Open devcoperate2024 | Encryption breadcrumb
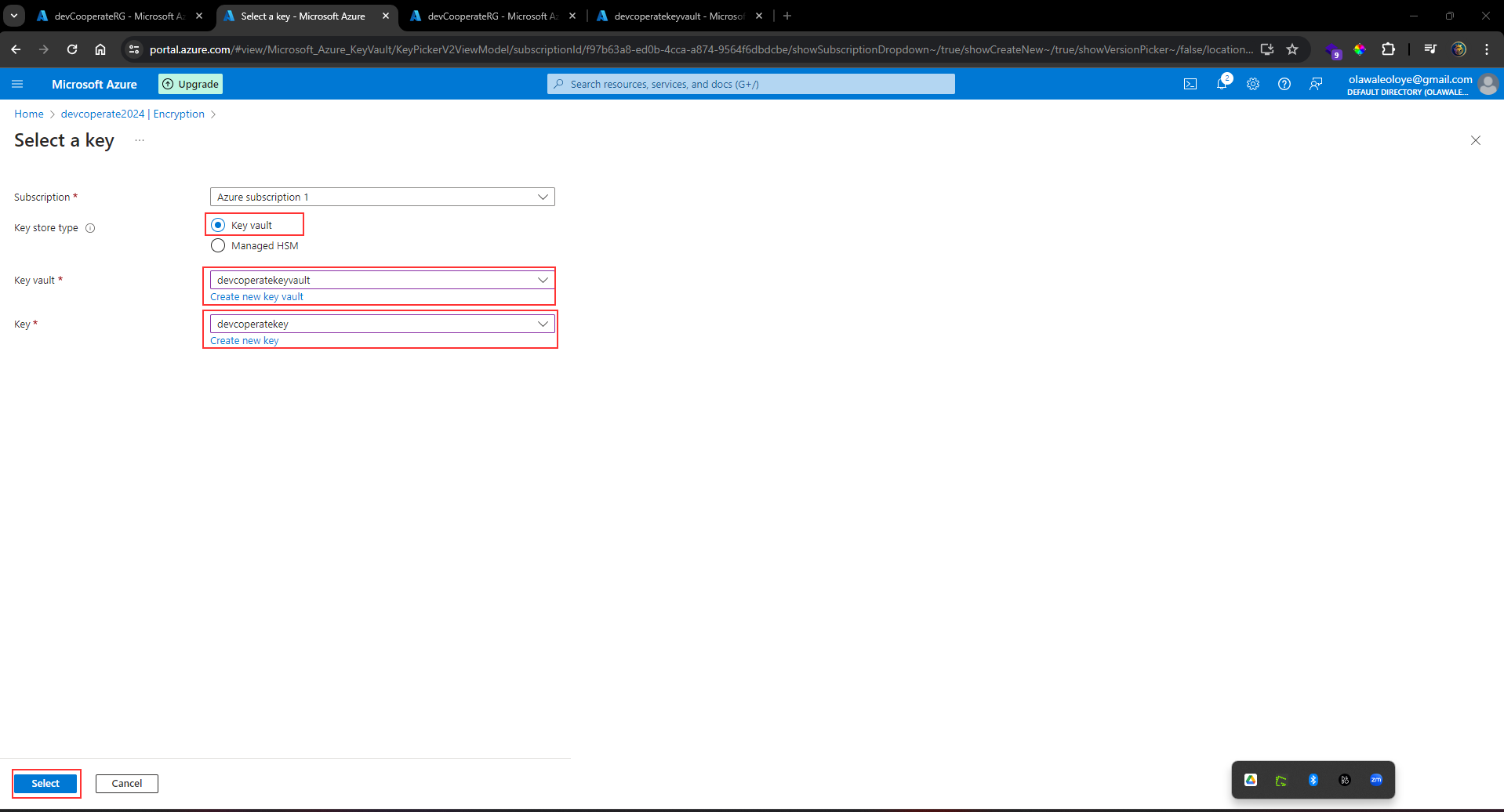The image size is (1504, 812). coord(133,114)
